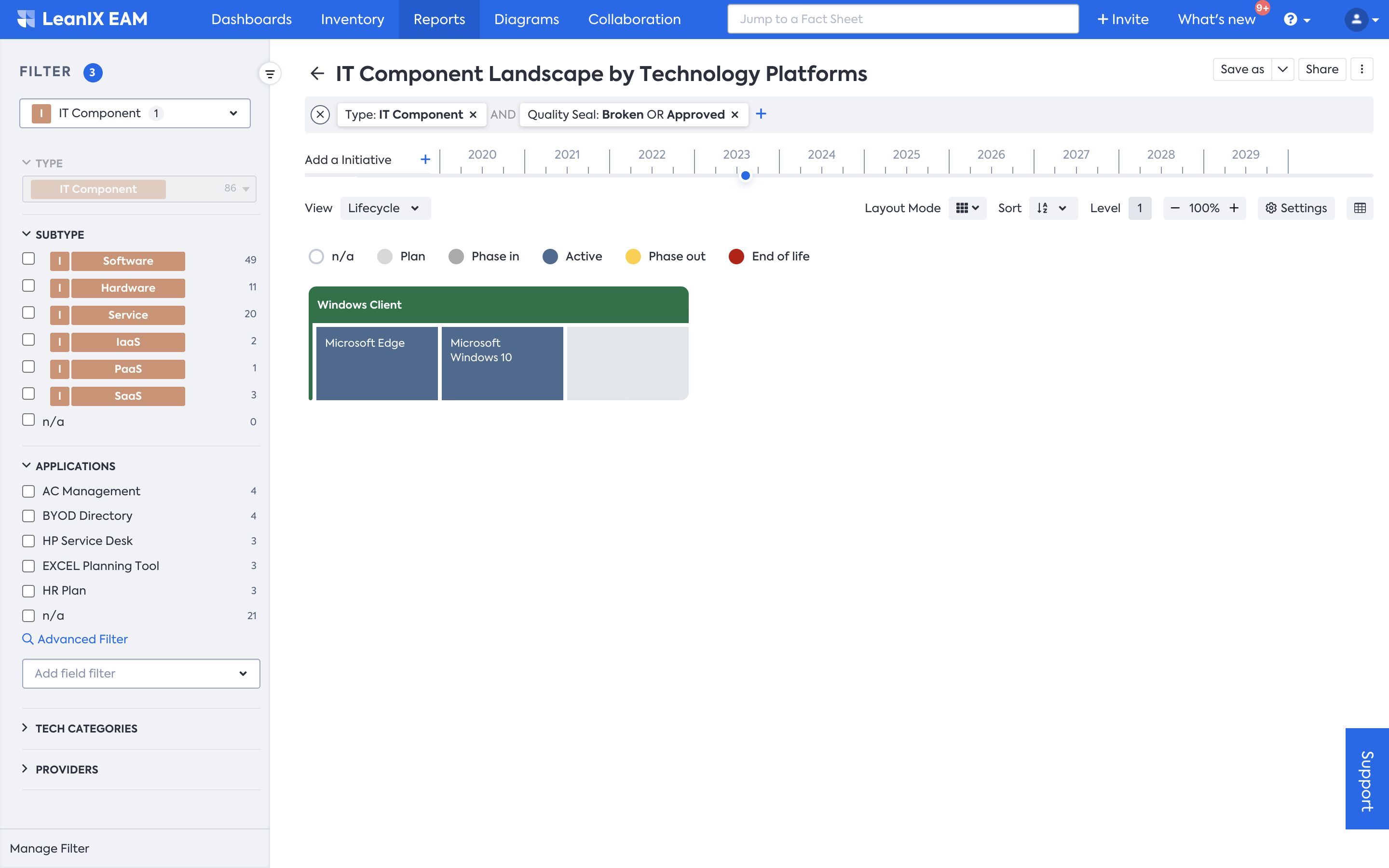Add a new filter with the blue plus
Viewport: 1389px width, 868px height.
click(761, 114)
